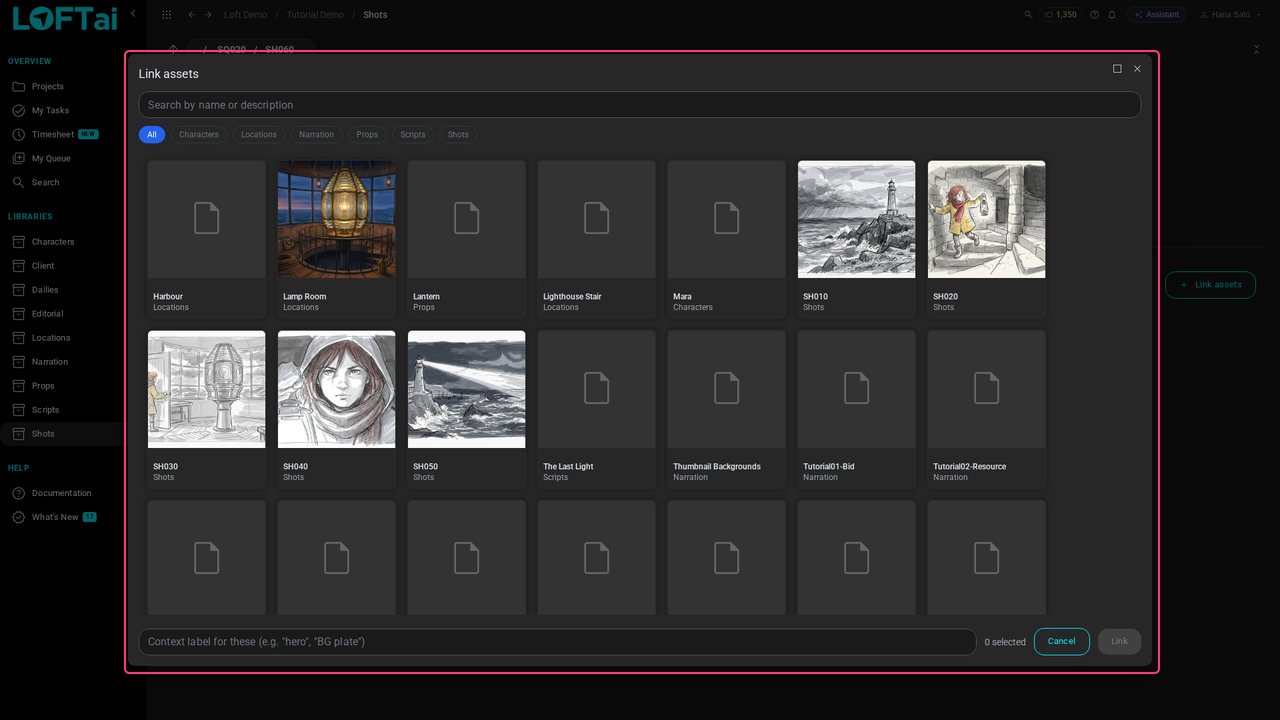Open Documentation under Help

tap(62, 493)
